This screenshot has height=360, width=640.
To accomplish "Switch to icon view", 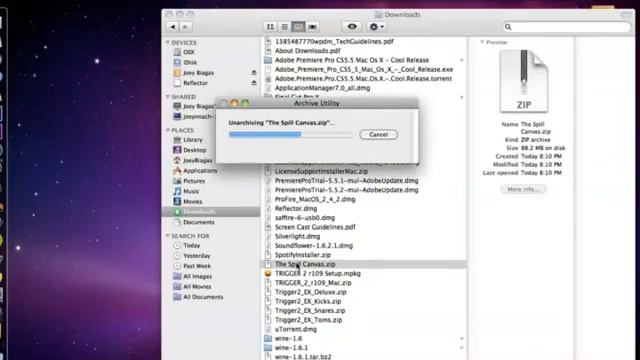I will [x=270, y=27].
